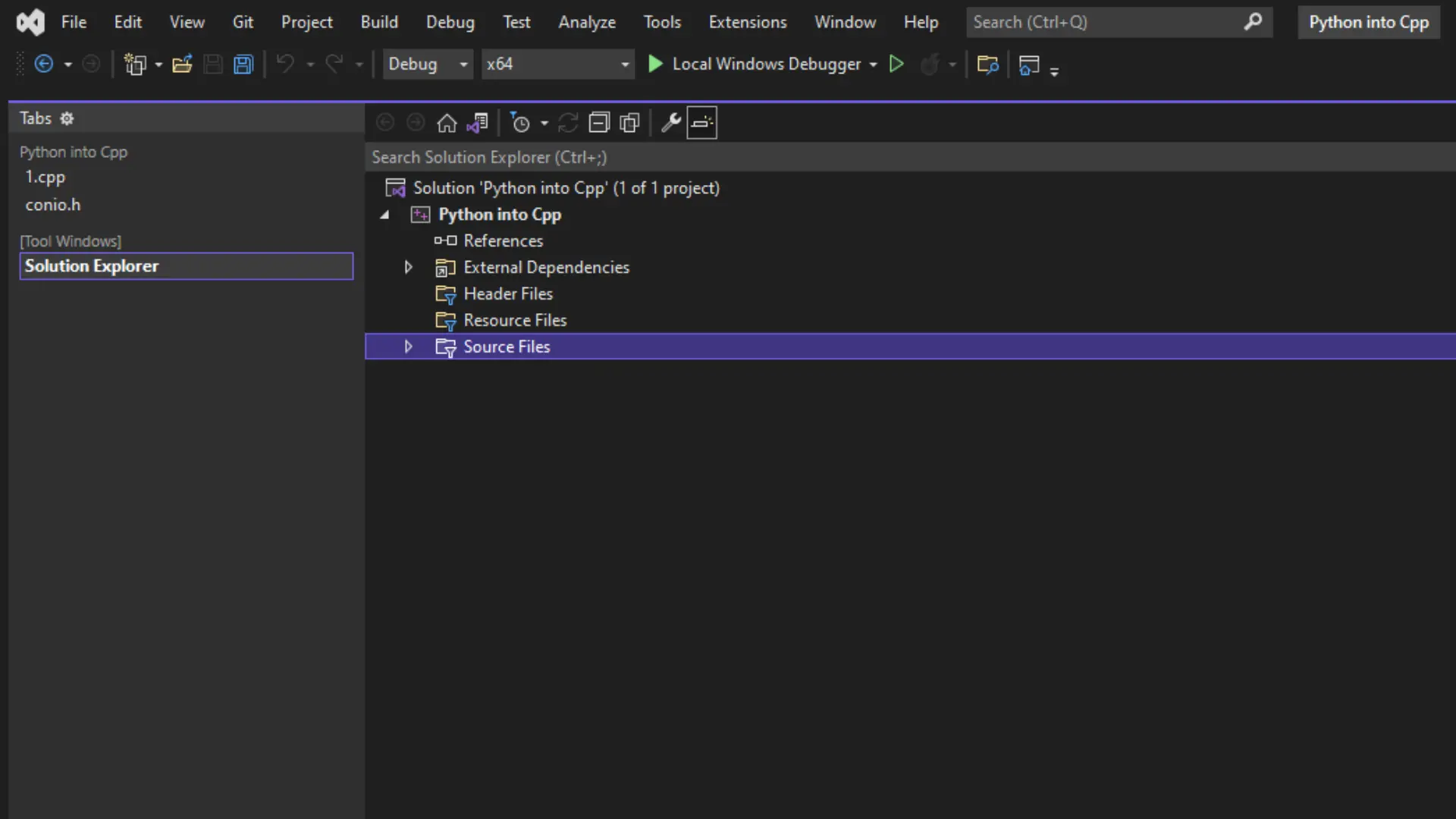Open the Redo history dropdown

coord(359,65)
